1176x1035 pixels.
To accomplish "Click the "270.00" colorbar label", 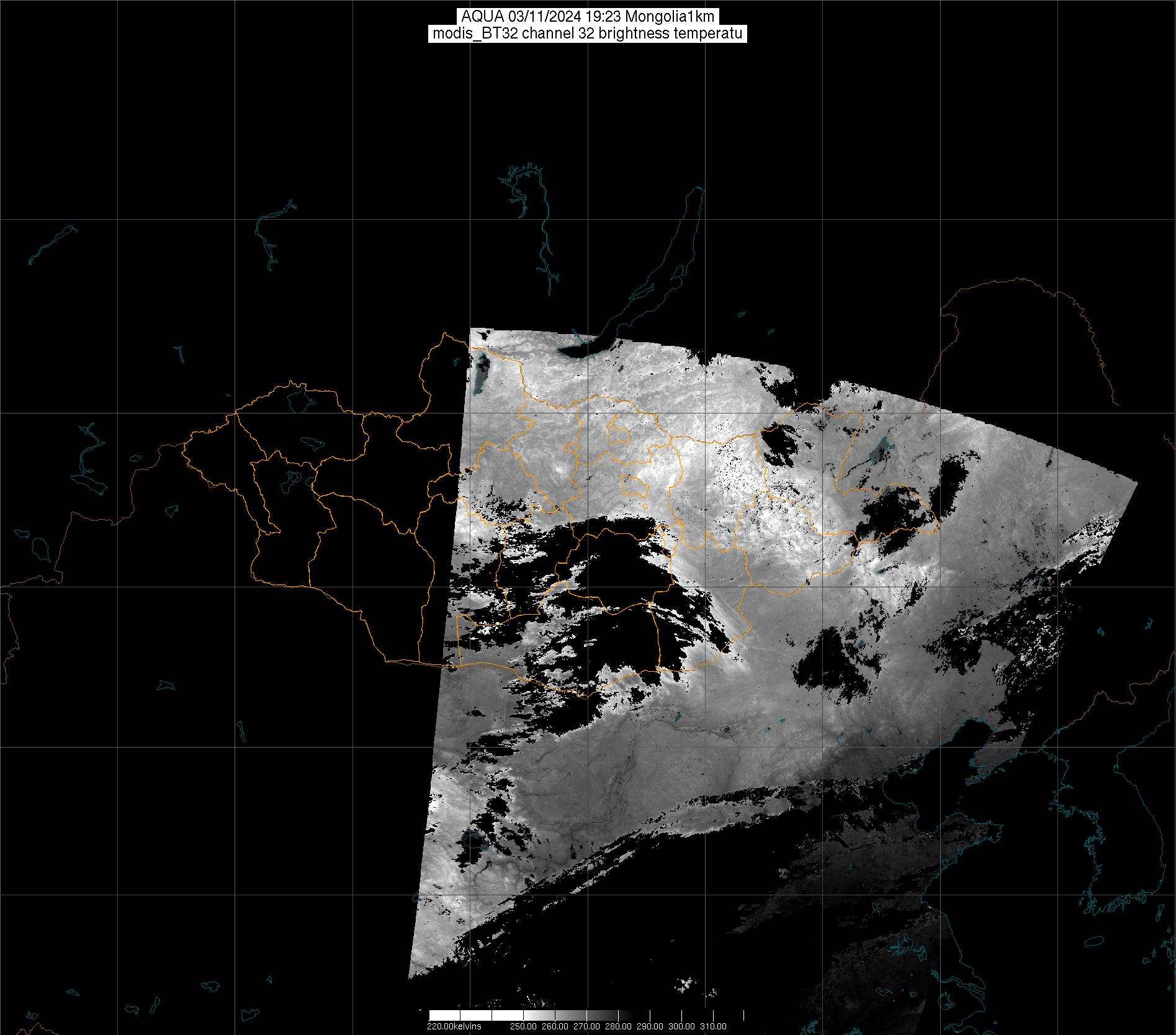I will tap(587, 1026).
